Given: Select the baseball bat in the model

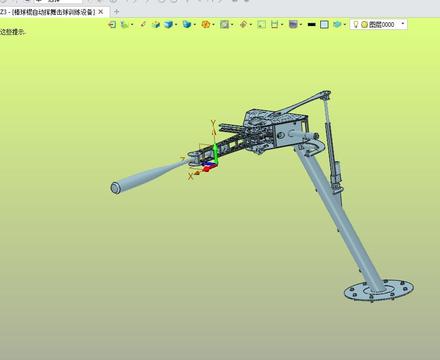Looking at the screenshot, I should click(x=148, y=175).
